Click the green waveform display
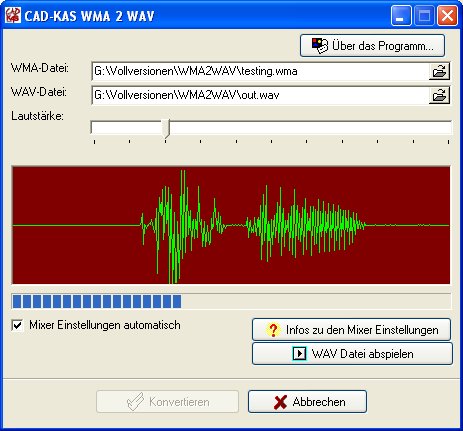 click(x=231, y=225)
